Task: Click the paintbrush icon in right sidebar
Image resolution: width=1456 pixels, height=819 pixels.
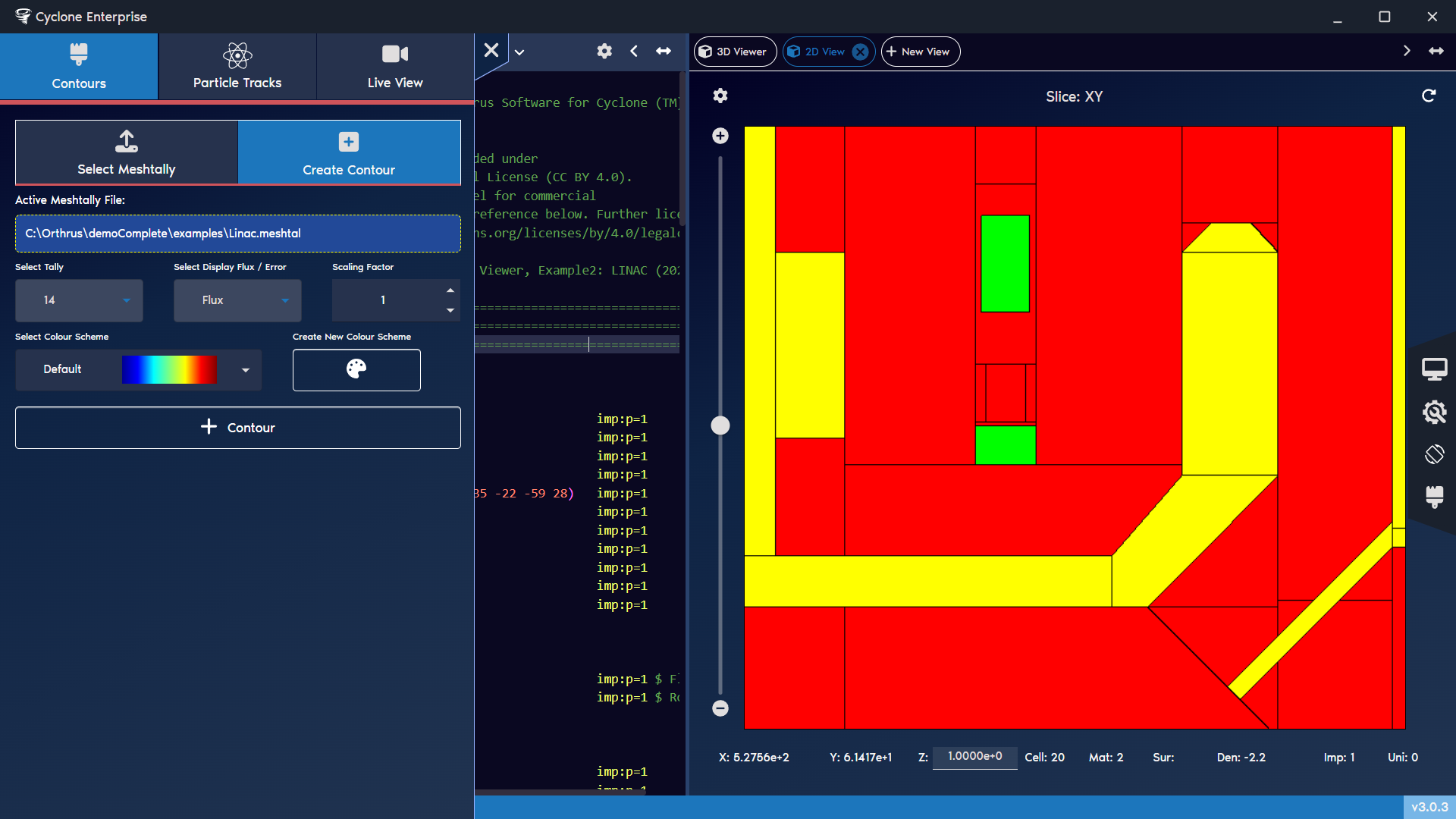Action: click(x=1436, y=497)
